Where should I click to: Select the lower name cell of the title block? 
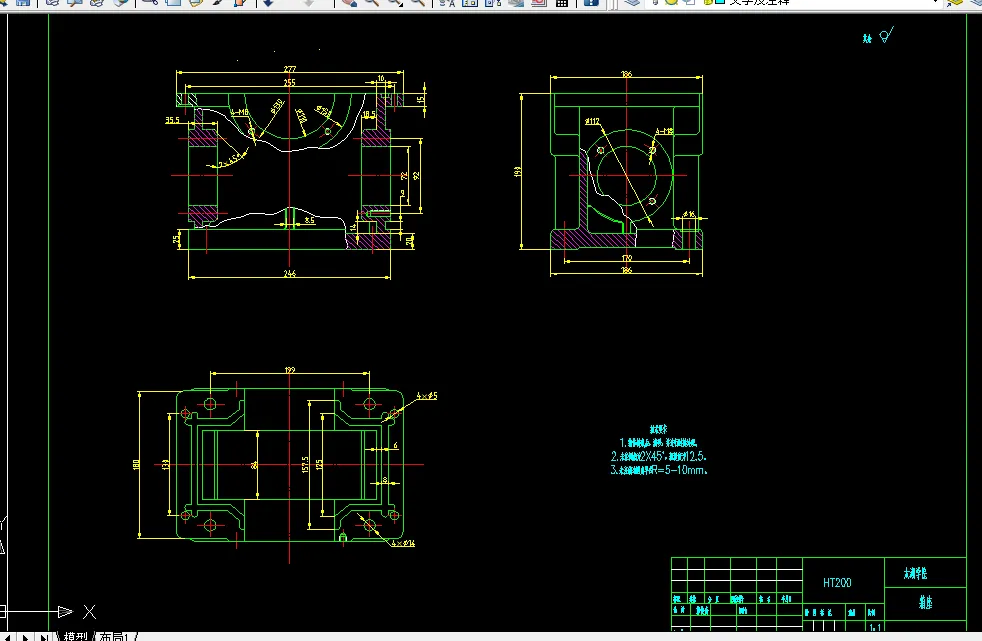pyautogui.click(x=926, y=602)
